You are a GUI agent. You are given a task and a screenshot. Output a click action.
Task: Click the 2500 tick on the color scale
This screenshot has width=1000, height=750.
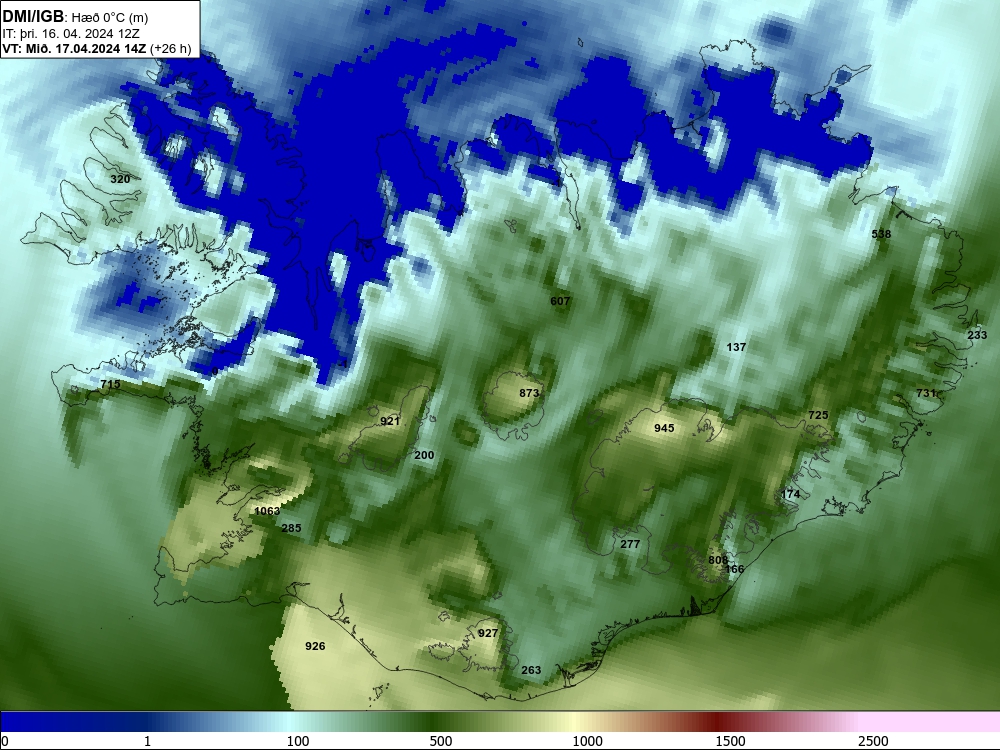(873, 741)
